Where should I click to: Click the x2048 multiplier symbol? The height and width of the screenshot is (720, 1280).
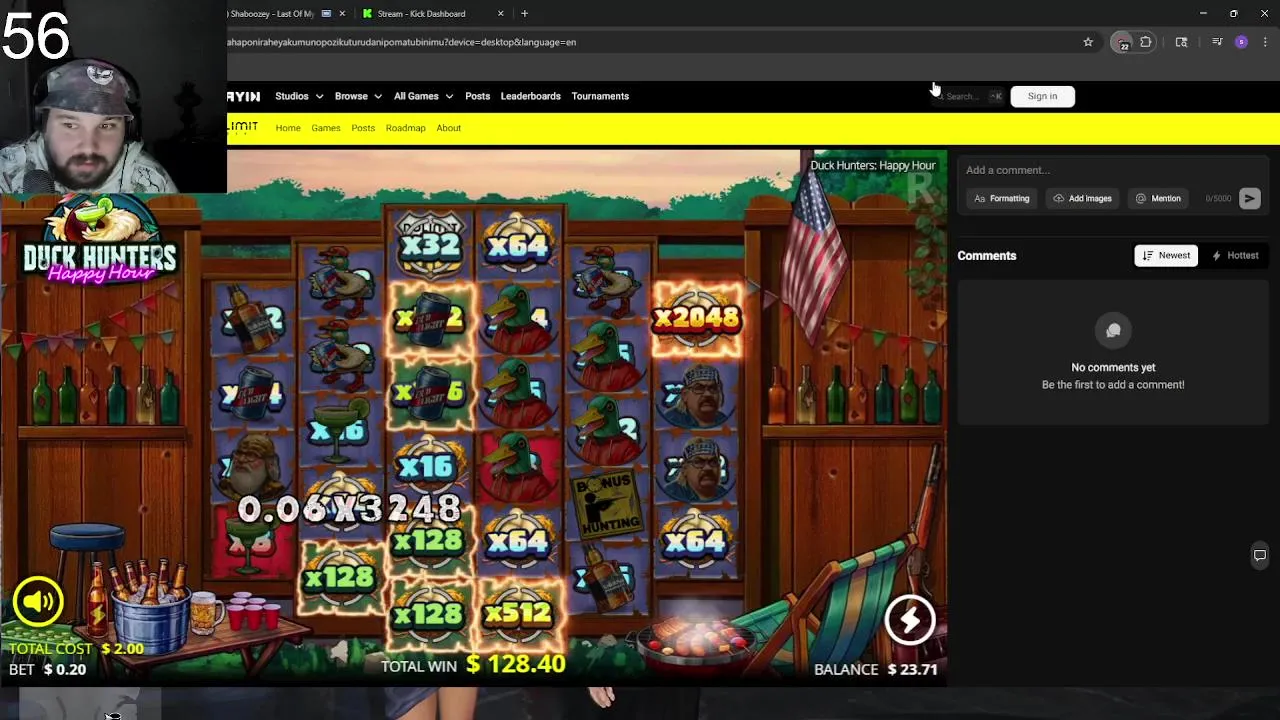coord(697,318)
